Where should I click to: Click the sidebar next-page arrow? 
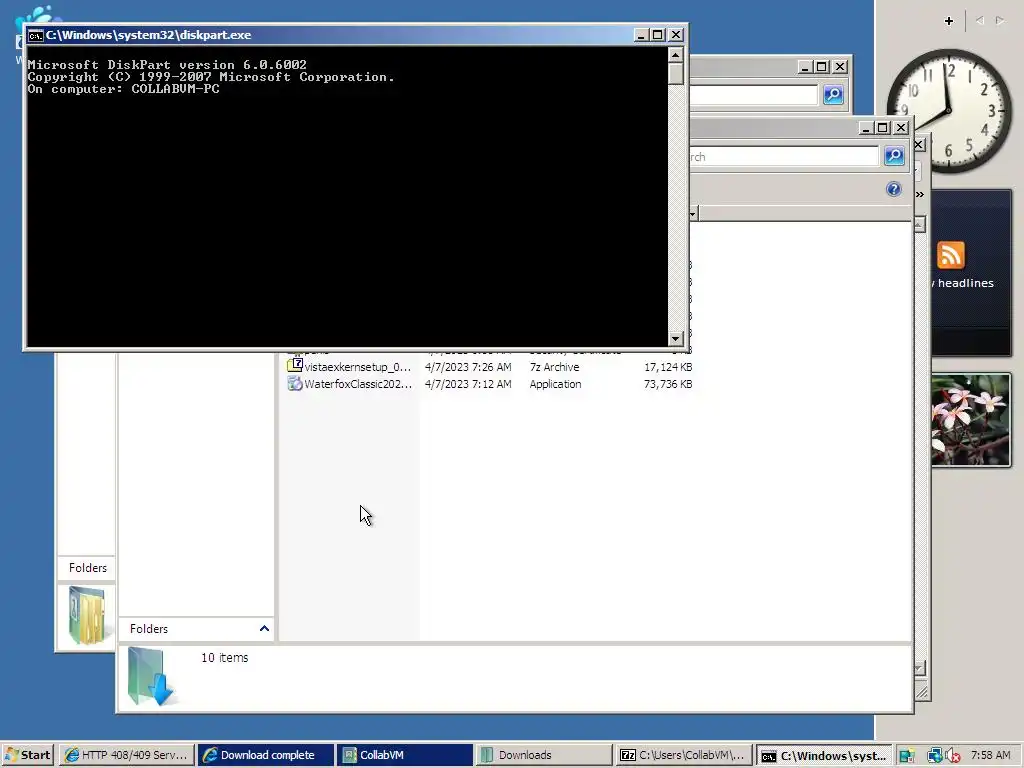(999, 21)
